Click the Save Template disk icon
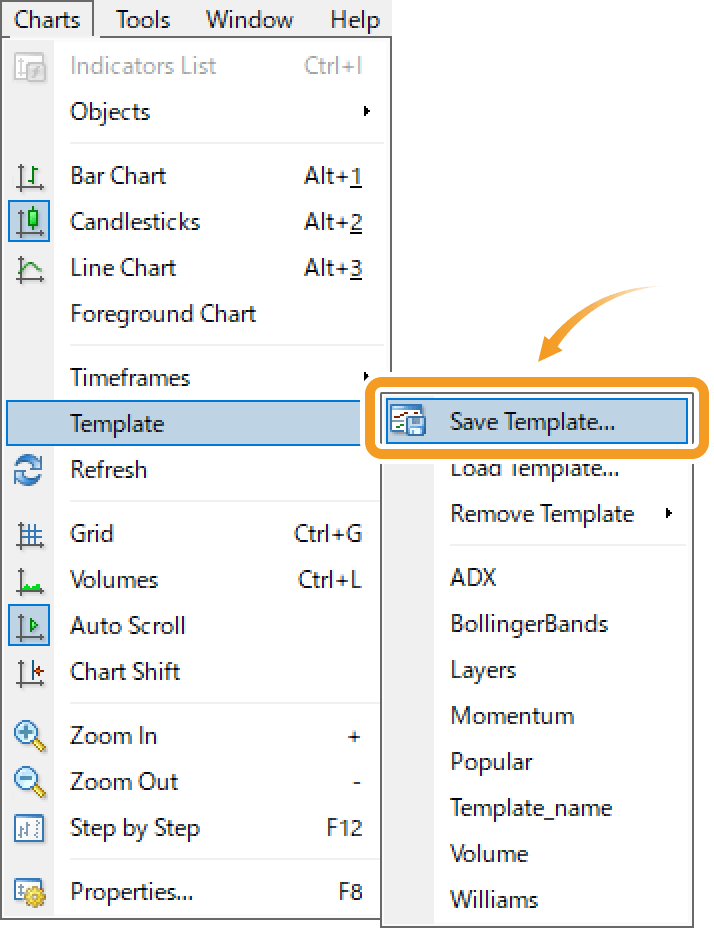 408,421
